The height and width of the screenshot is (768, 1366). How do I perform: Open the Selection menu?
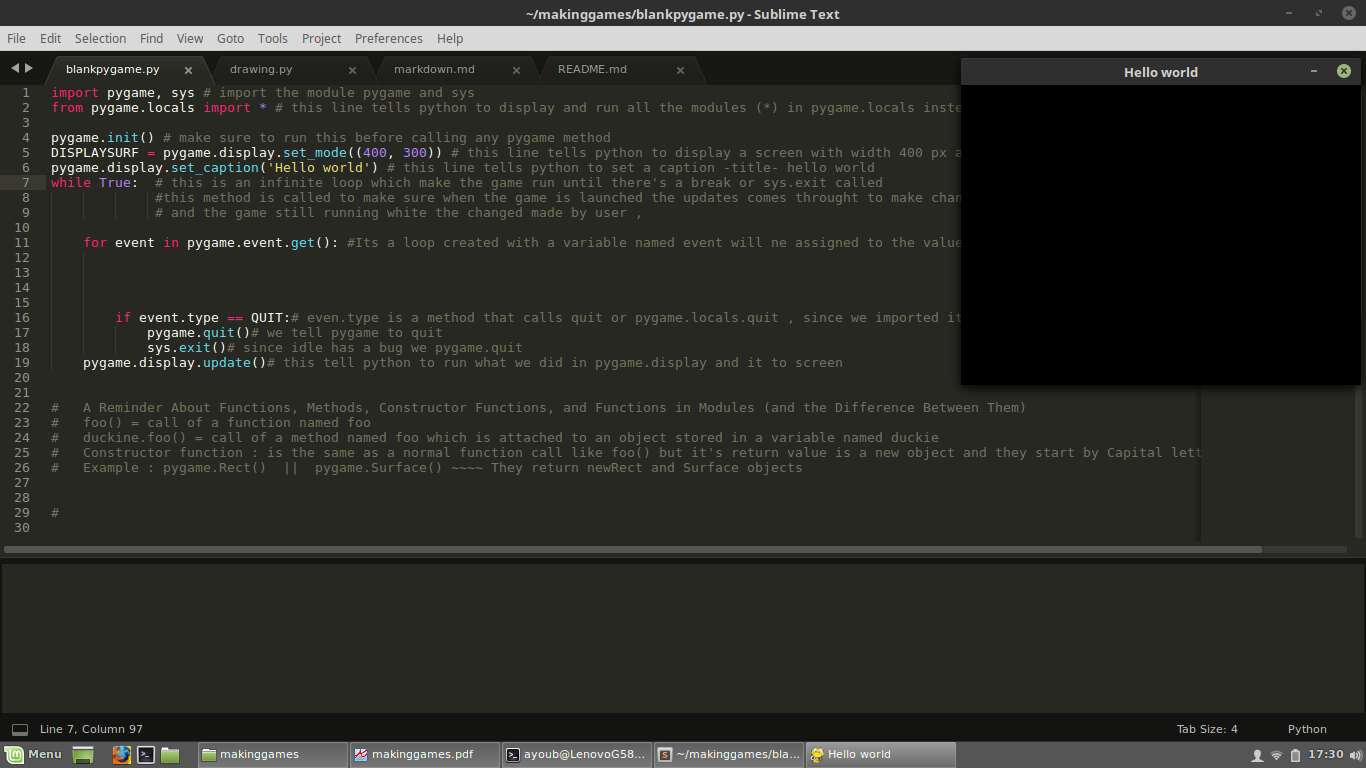tap(100, 38)
